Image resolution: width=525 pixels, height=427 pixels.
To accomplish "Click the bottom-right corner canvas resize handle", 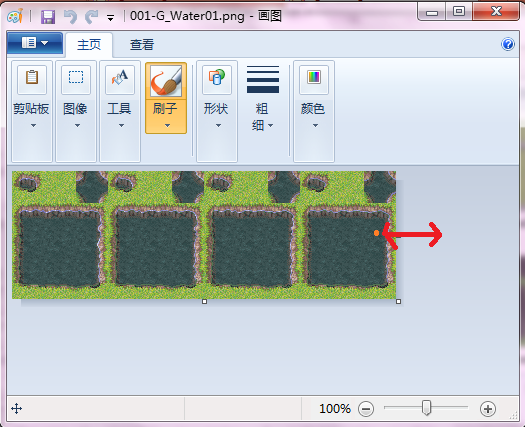I will [x=398, y=302].
